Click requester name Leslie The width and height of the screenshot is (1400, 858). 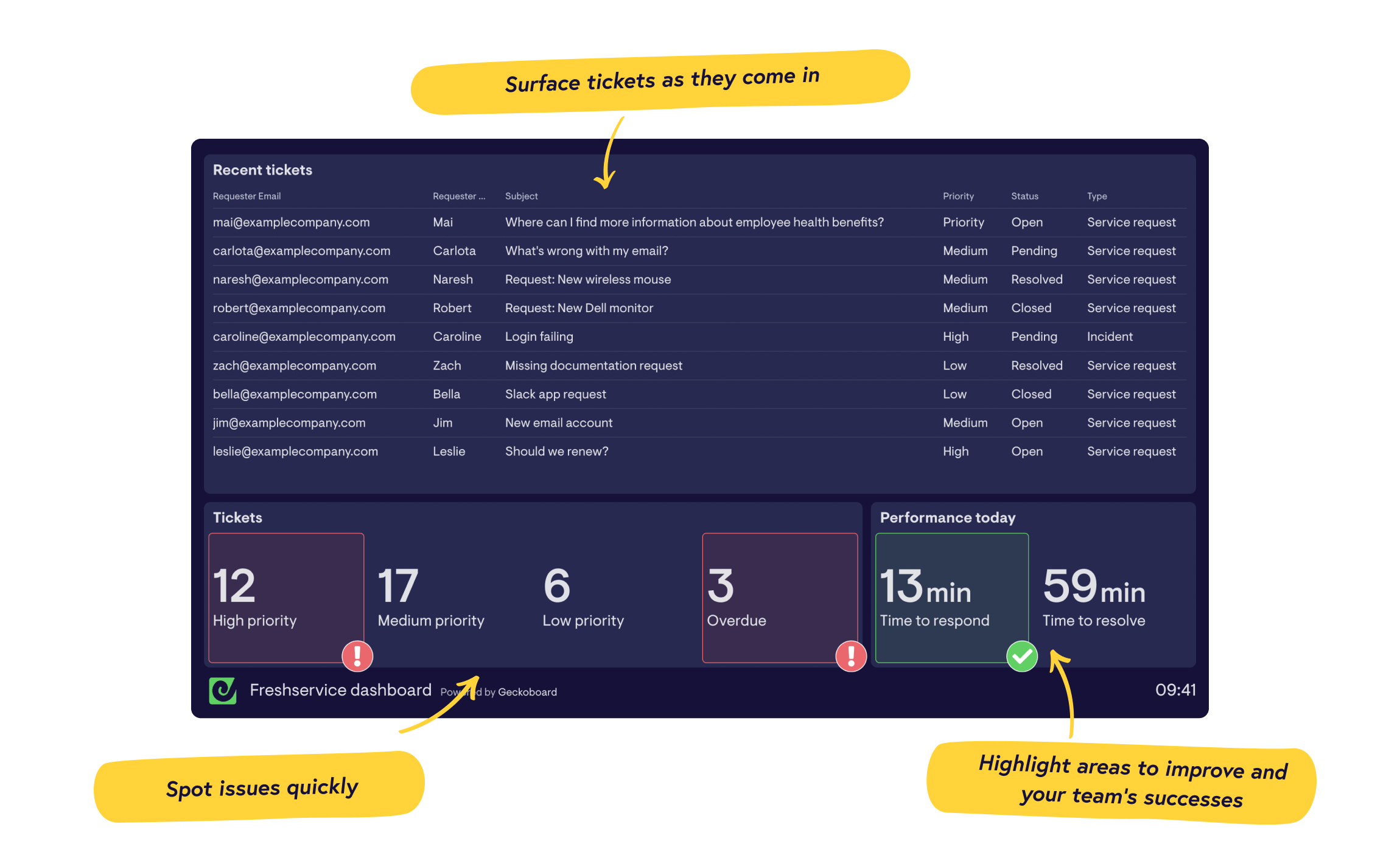pos(449,452)
